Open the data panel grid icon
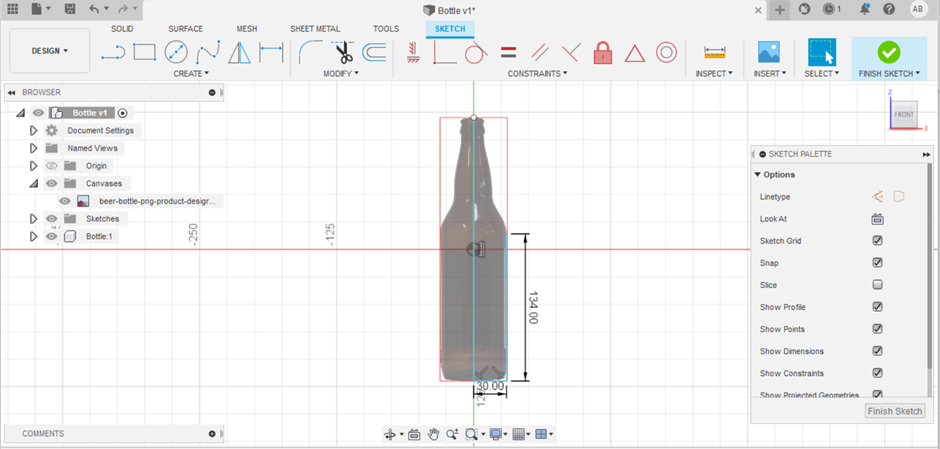Screen dimensions: 940x449 (x=12, y=9)
